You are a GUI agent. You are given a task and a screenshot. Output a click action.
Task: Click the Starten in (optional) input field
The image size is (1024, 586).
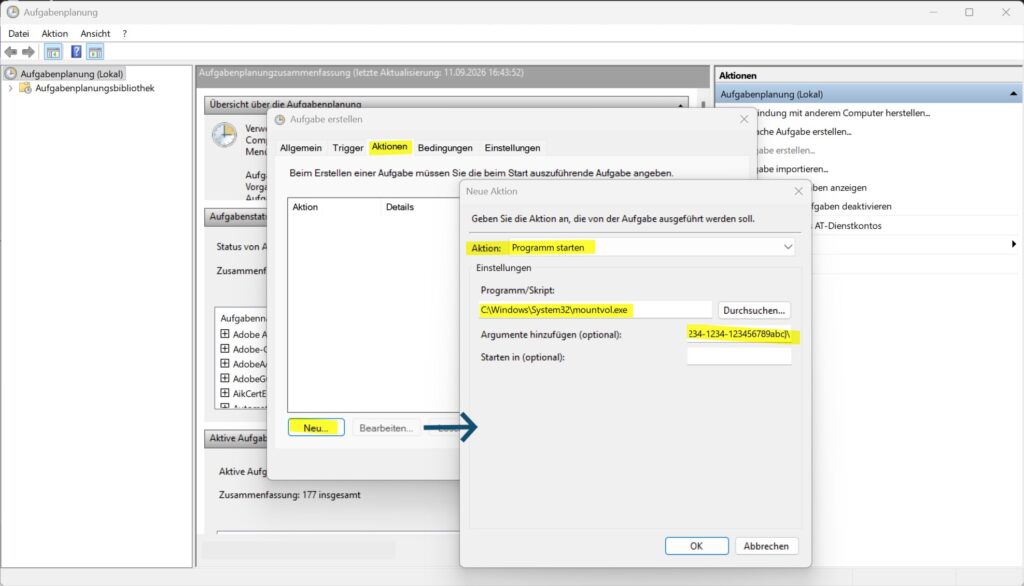[739, 357]
